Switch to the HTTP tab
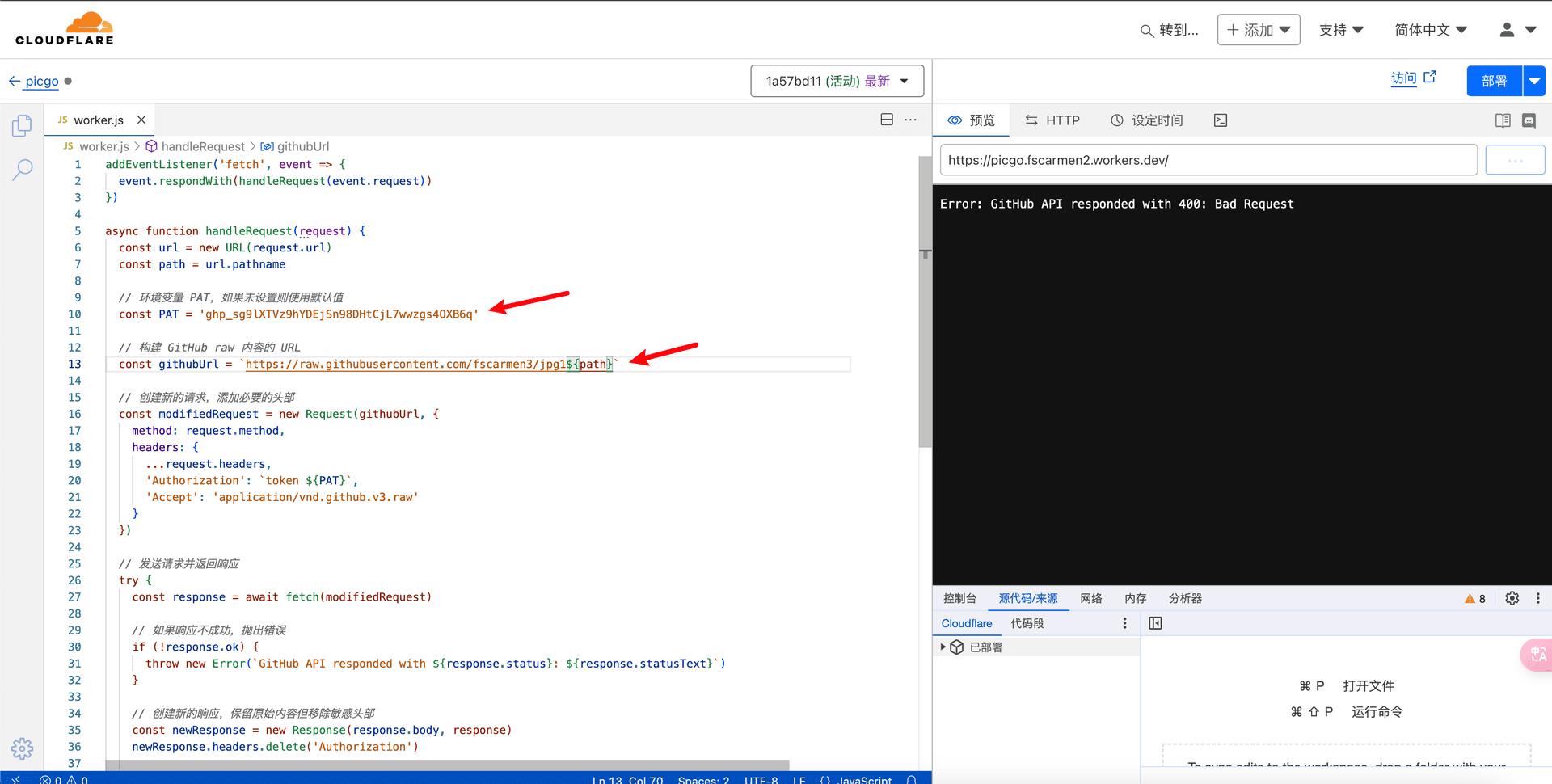 1052,120
